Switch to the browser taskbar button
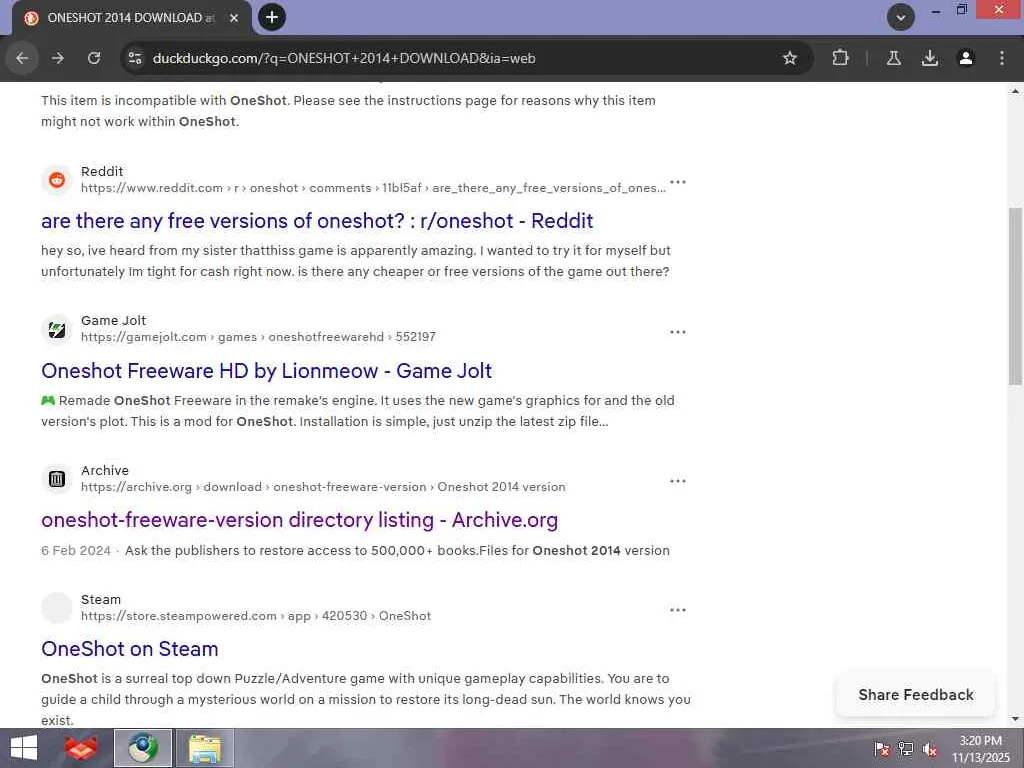 [143, 748]
